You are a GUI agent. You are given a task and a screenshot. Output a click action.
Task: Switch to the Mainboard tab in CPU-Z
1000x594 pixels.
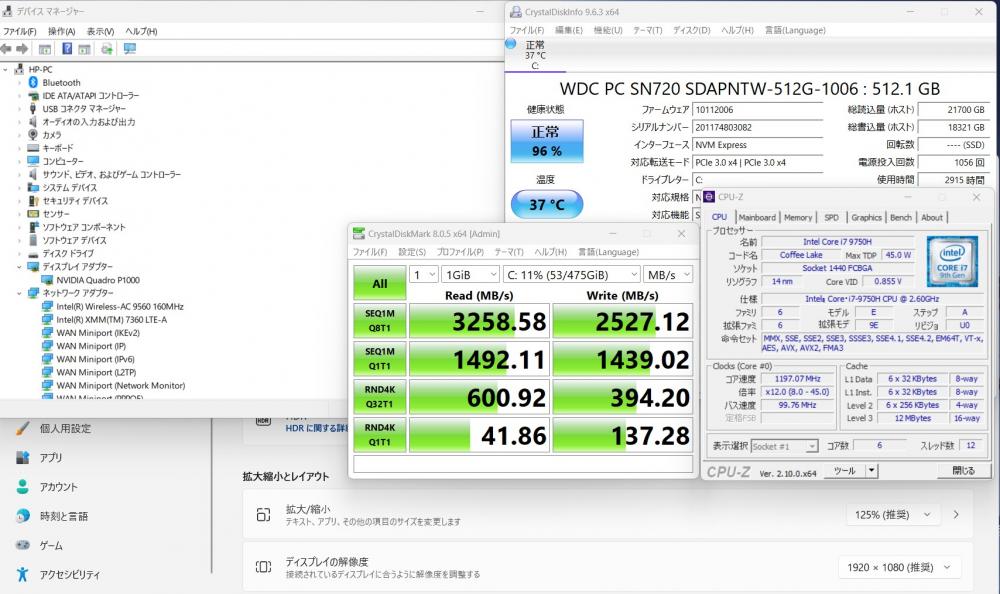click(x=757, y=218)
